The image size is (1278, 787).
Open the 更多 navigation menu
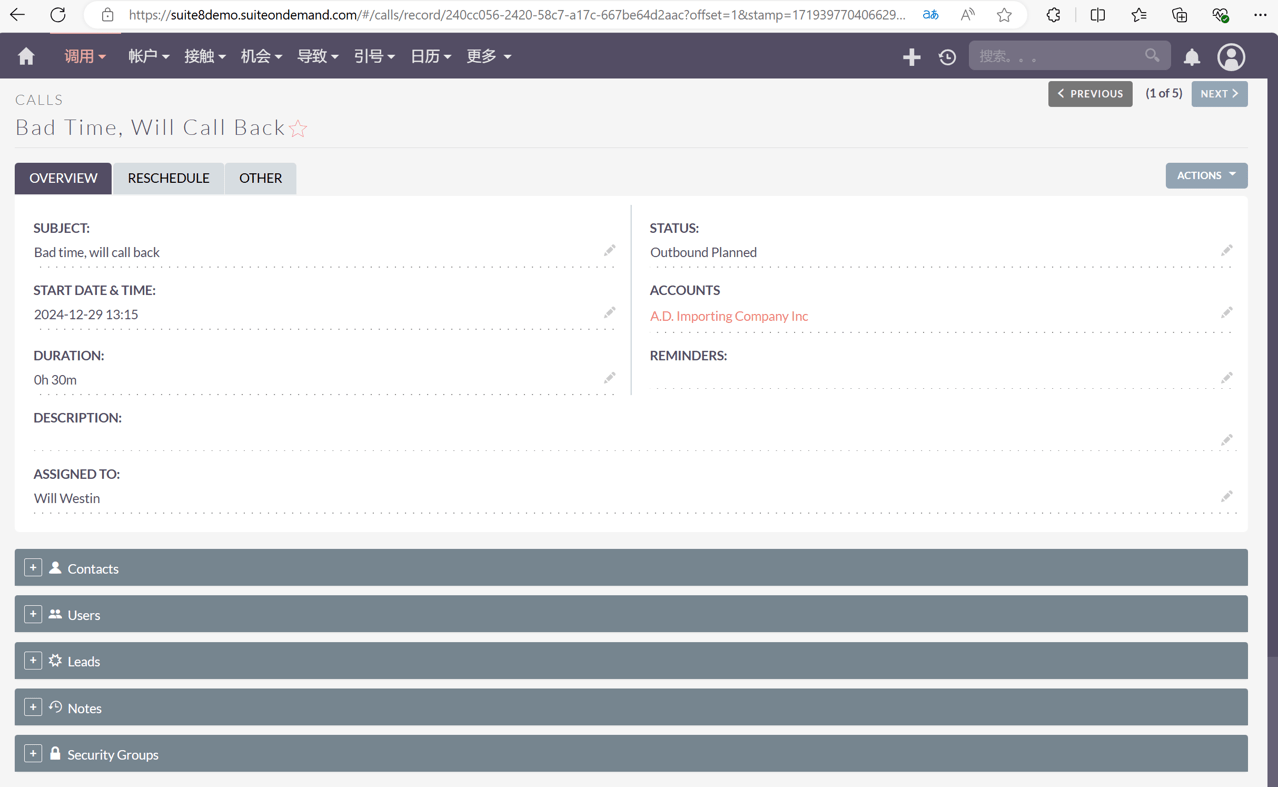tap(488, 57)
